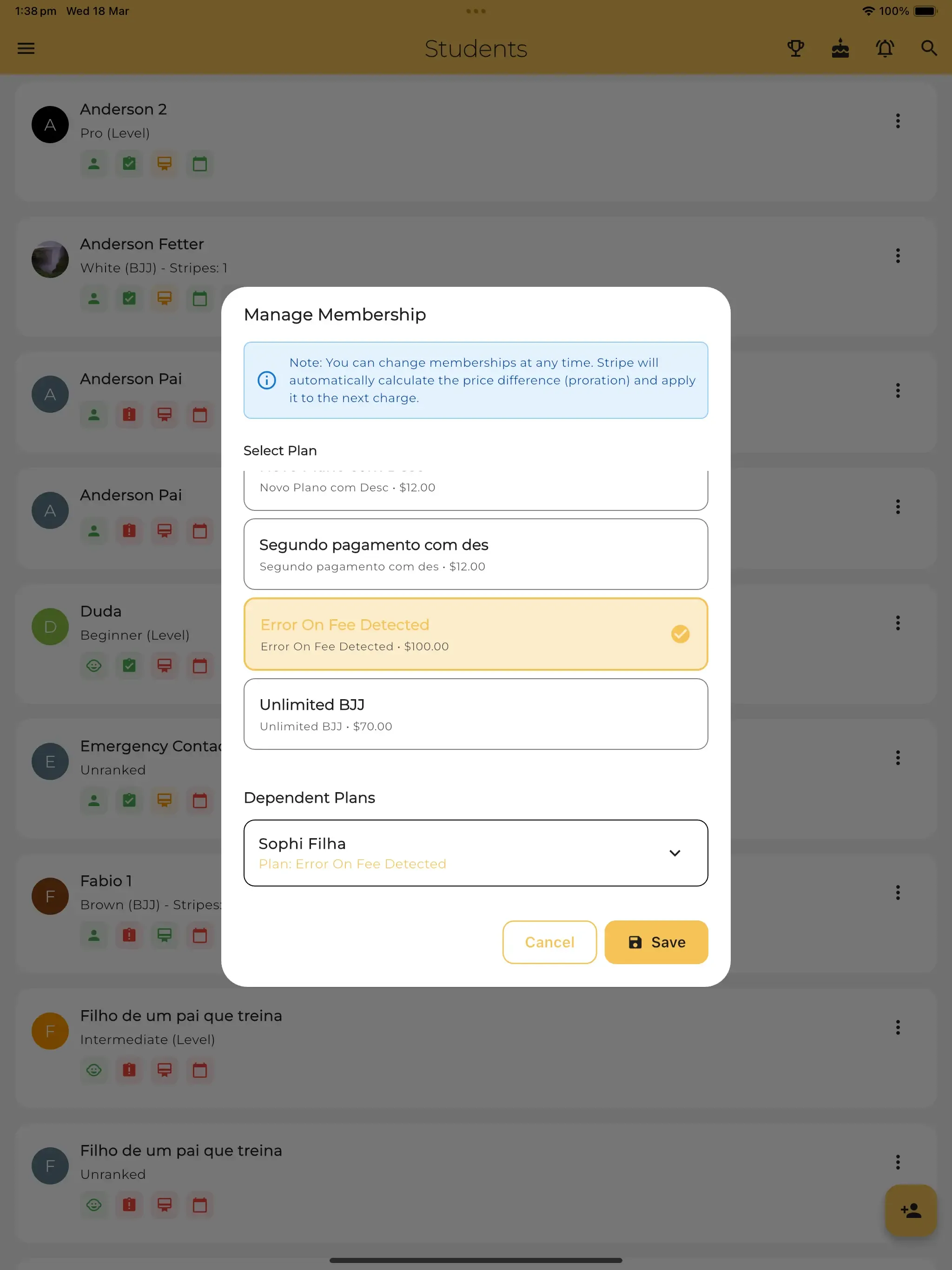Viewport: 952px width, 1270px height.
Task: Expand the Sophi Filha dependent plan dropdown
Action: (675, 853)
